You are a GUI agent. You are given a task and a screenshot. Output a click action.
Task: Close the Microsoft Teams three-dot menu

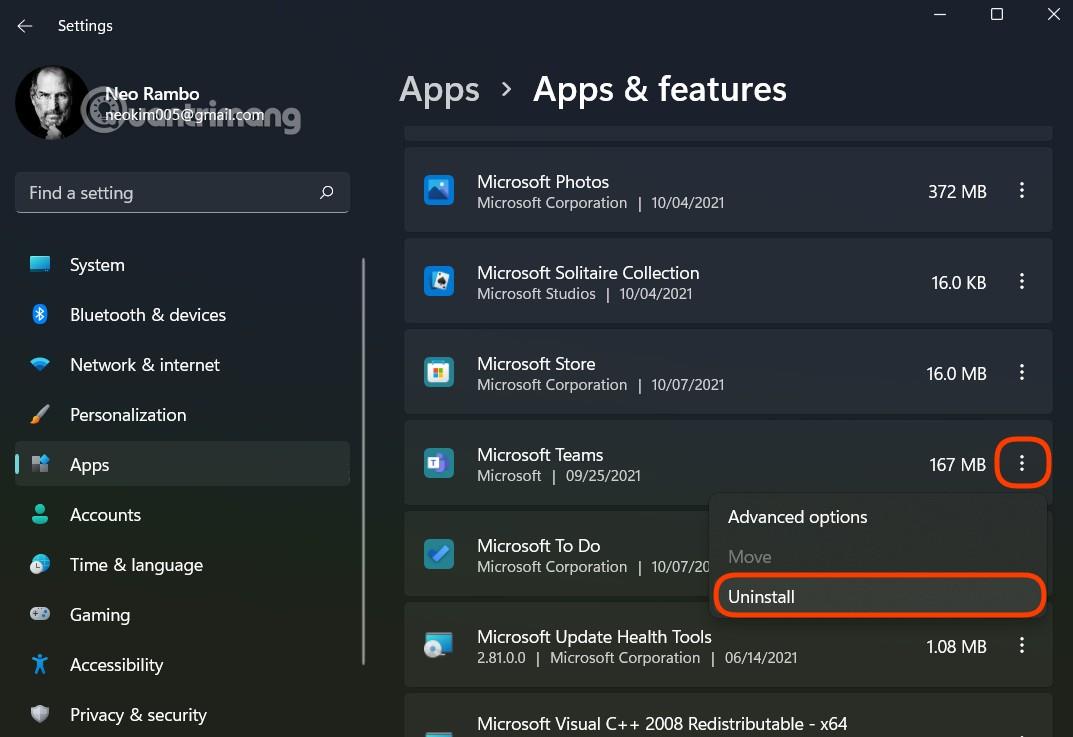coord(1022,463)
